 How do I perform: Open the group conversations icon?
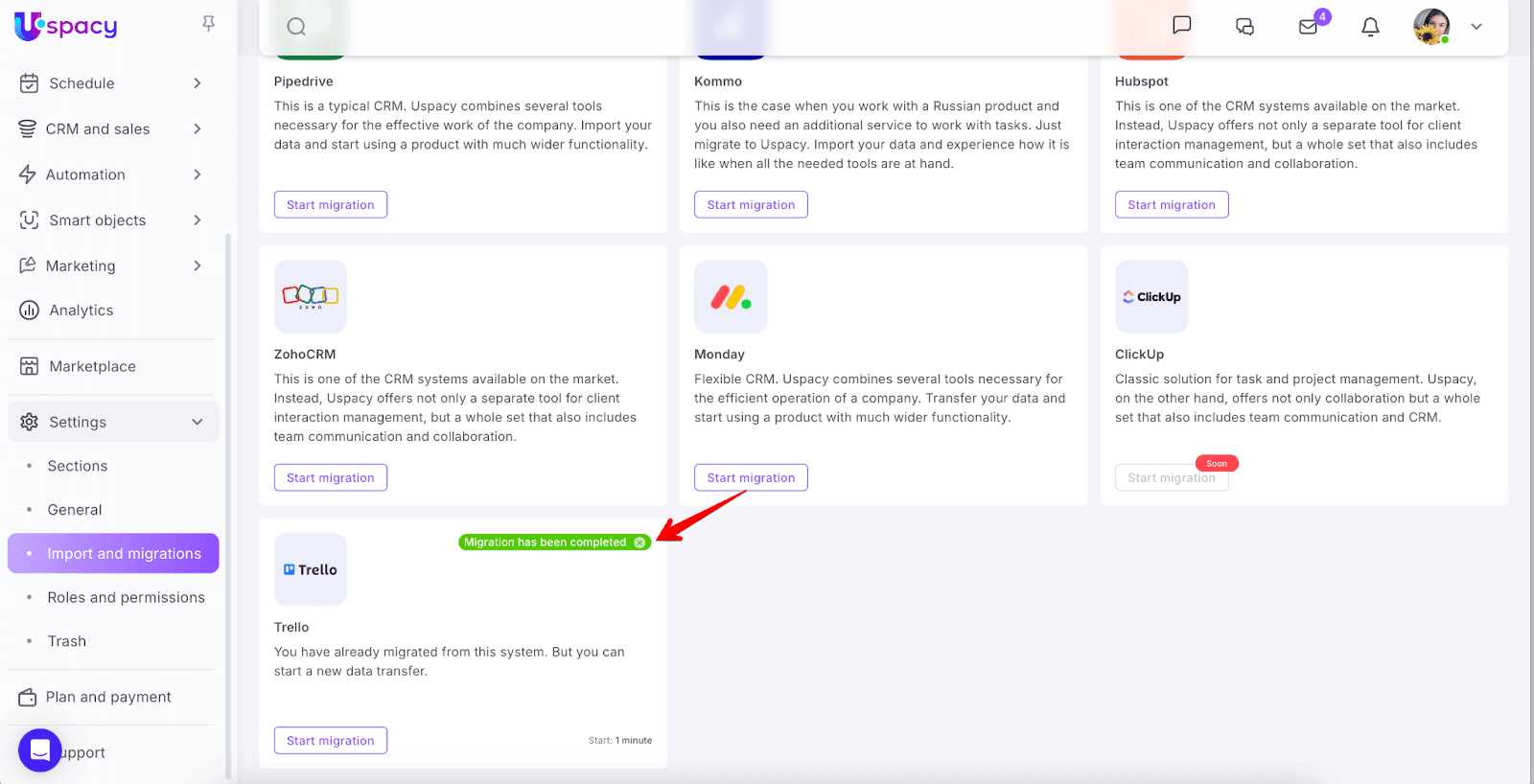point(1244,27)
